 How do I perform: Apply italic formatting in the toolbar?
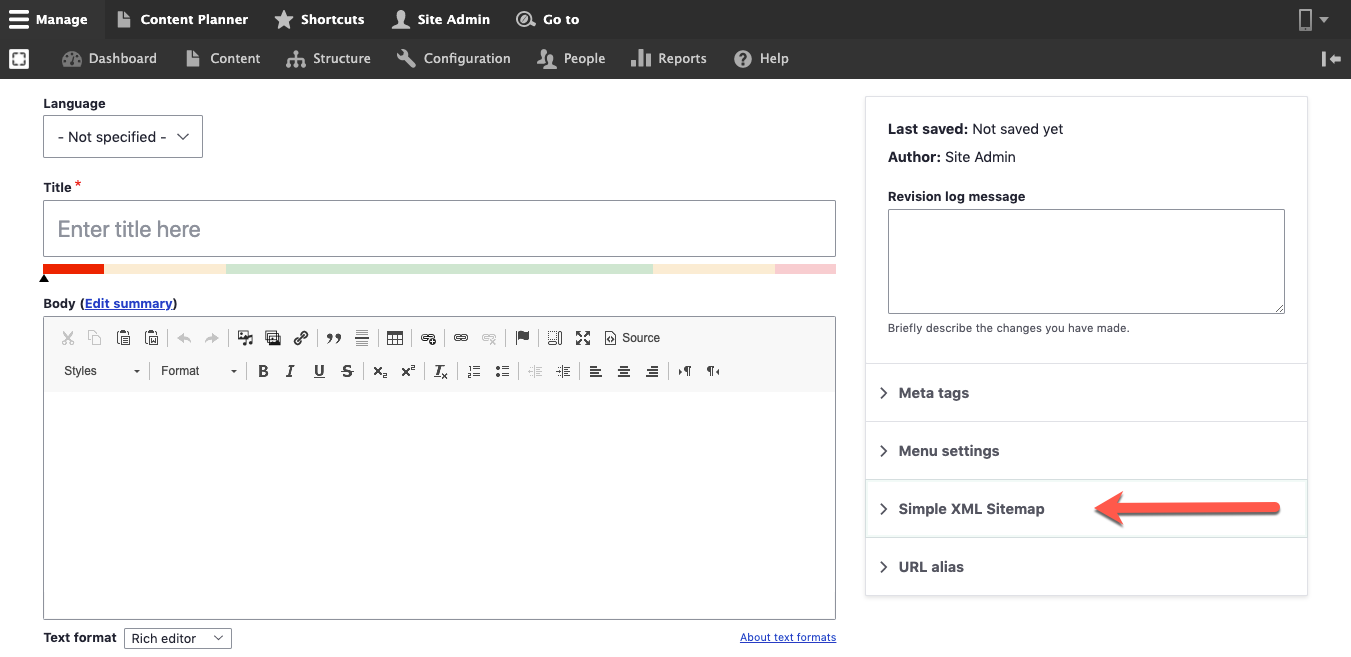coord(290,371)
